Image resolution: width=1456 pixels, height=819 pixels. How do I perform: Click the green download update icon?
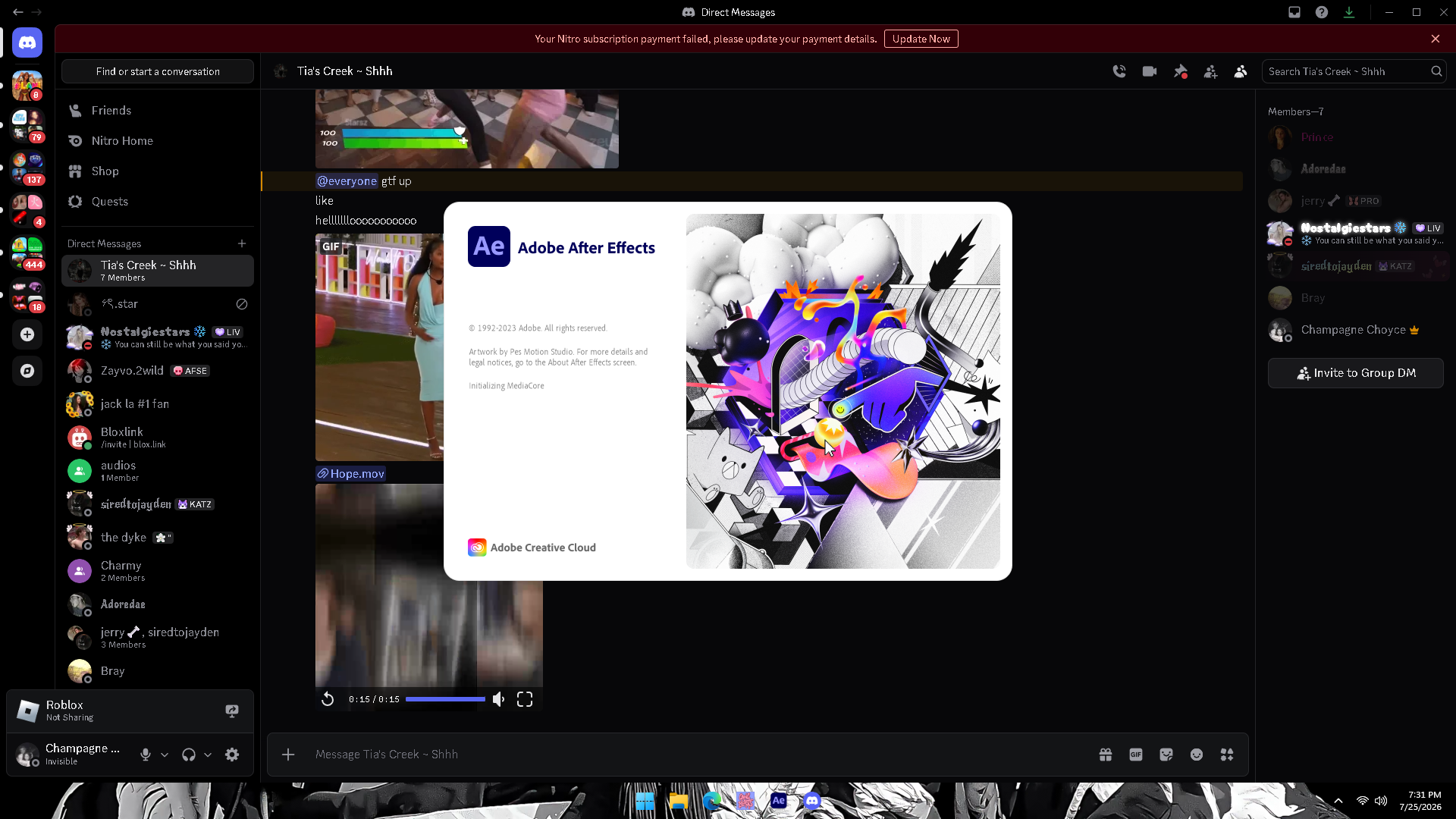pyautogui.click(x=1349, y=12)
